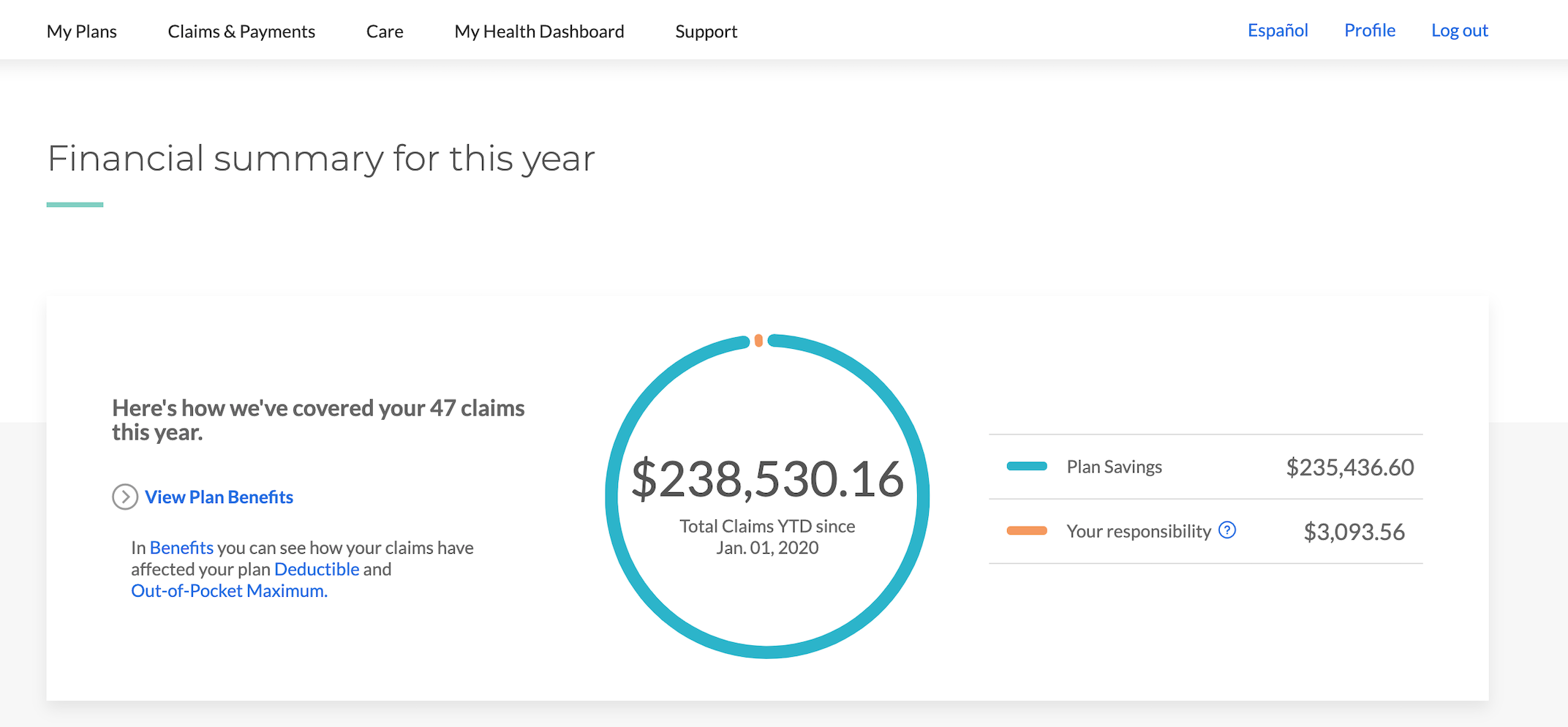Go to My Health Dashboard

tap(539, 31)
